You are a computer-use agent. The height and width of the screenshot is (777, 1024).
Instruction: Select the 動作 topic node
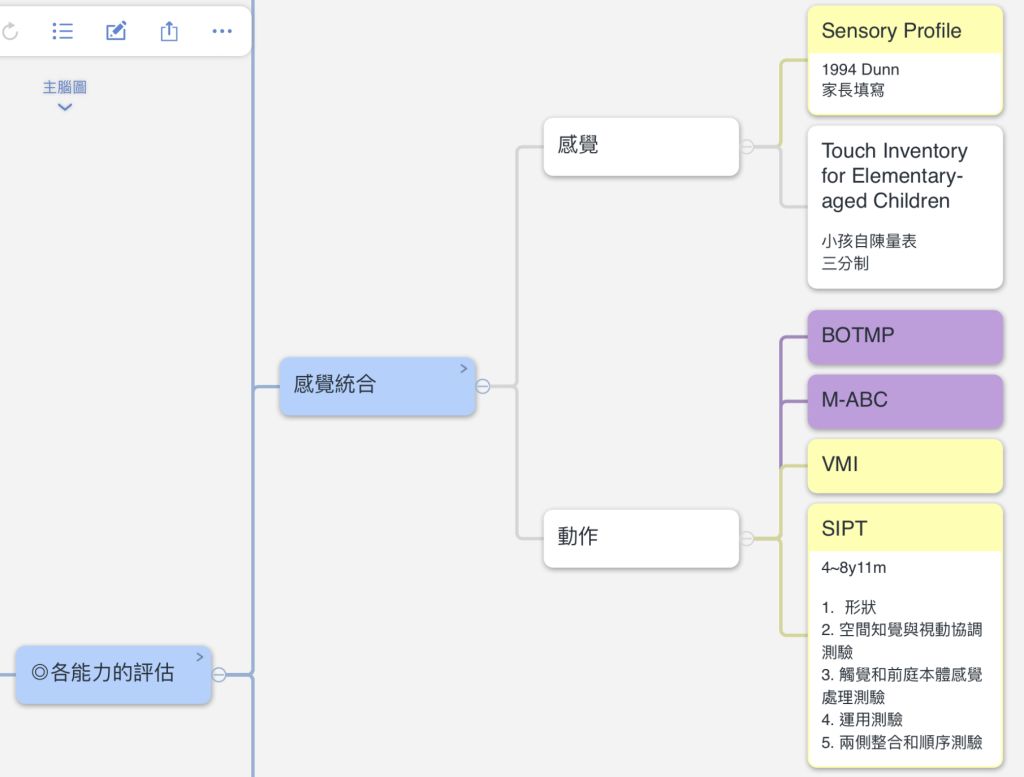(x=640, y=538)
